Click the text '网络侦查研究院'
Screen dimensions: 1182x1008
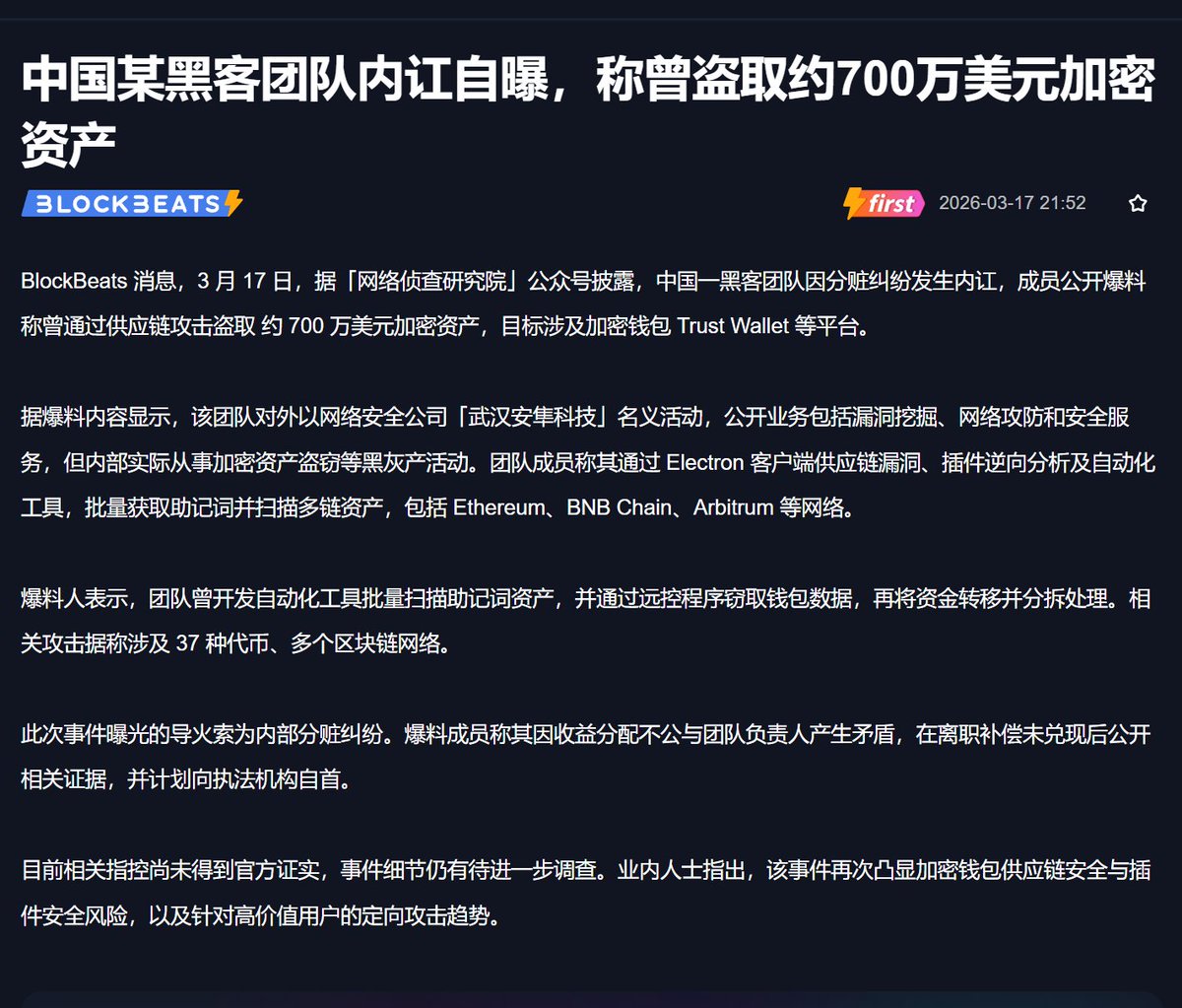[x=429, y=281]
